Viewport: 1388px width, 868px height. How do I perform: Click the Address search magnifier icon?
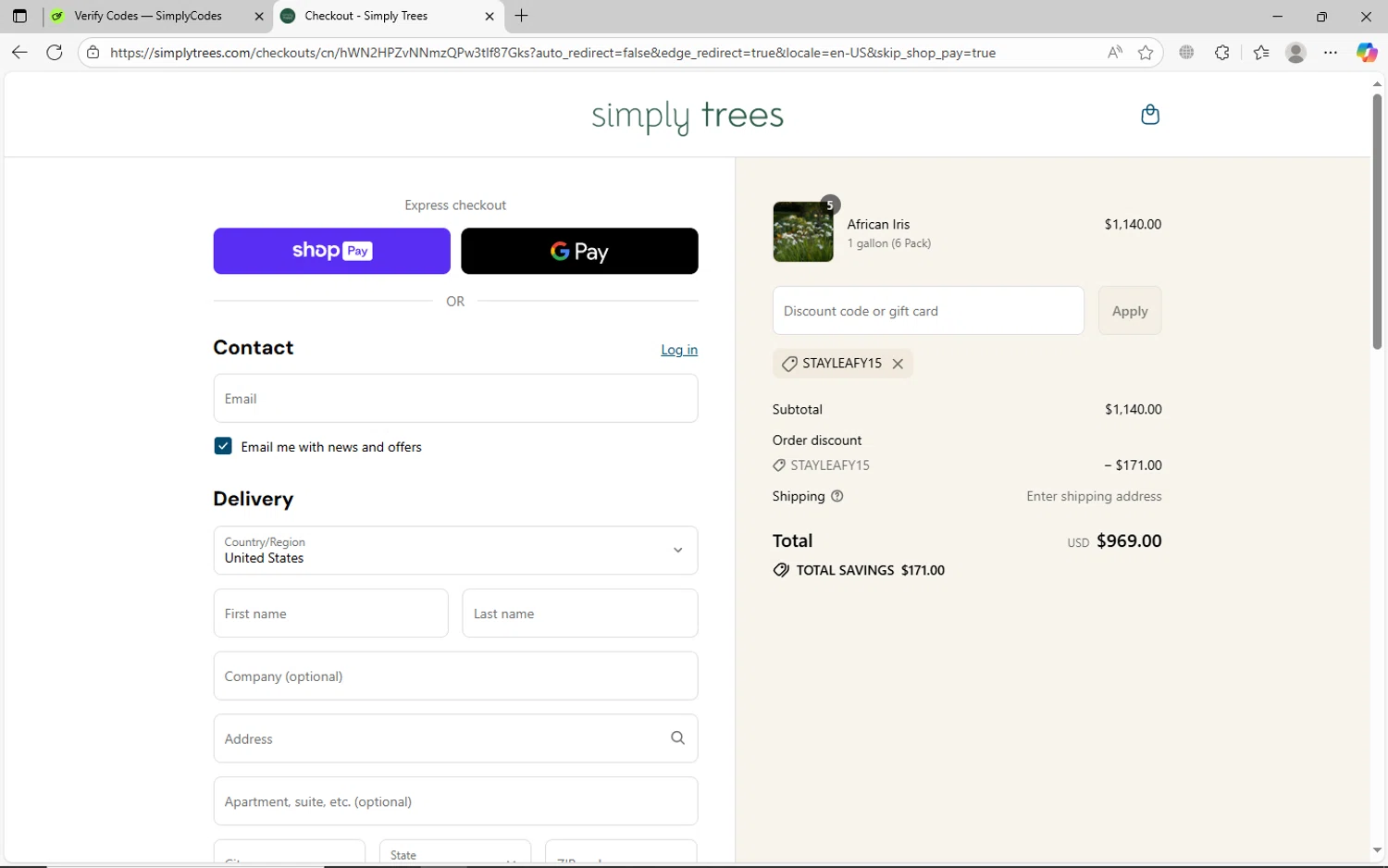677,738
